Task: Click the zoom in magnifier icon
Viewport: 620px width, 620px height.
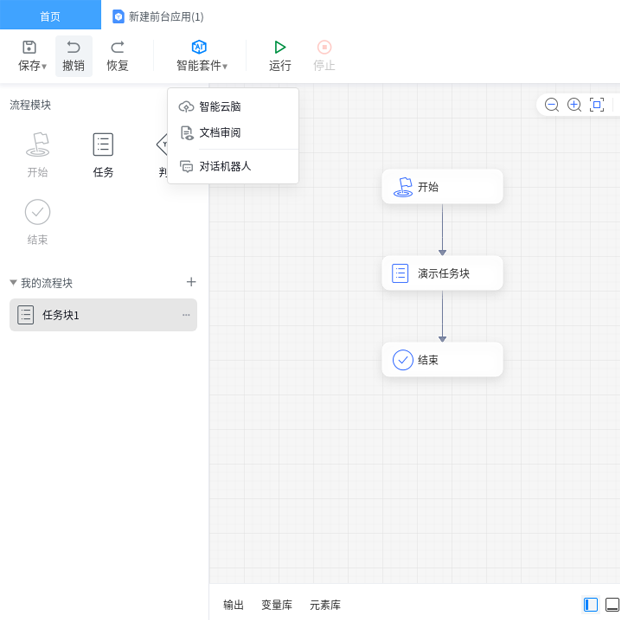Action: coord(574,105)
